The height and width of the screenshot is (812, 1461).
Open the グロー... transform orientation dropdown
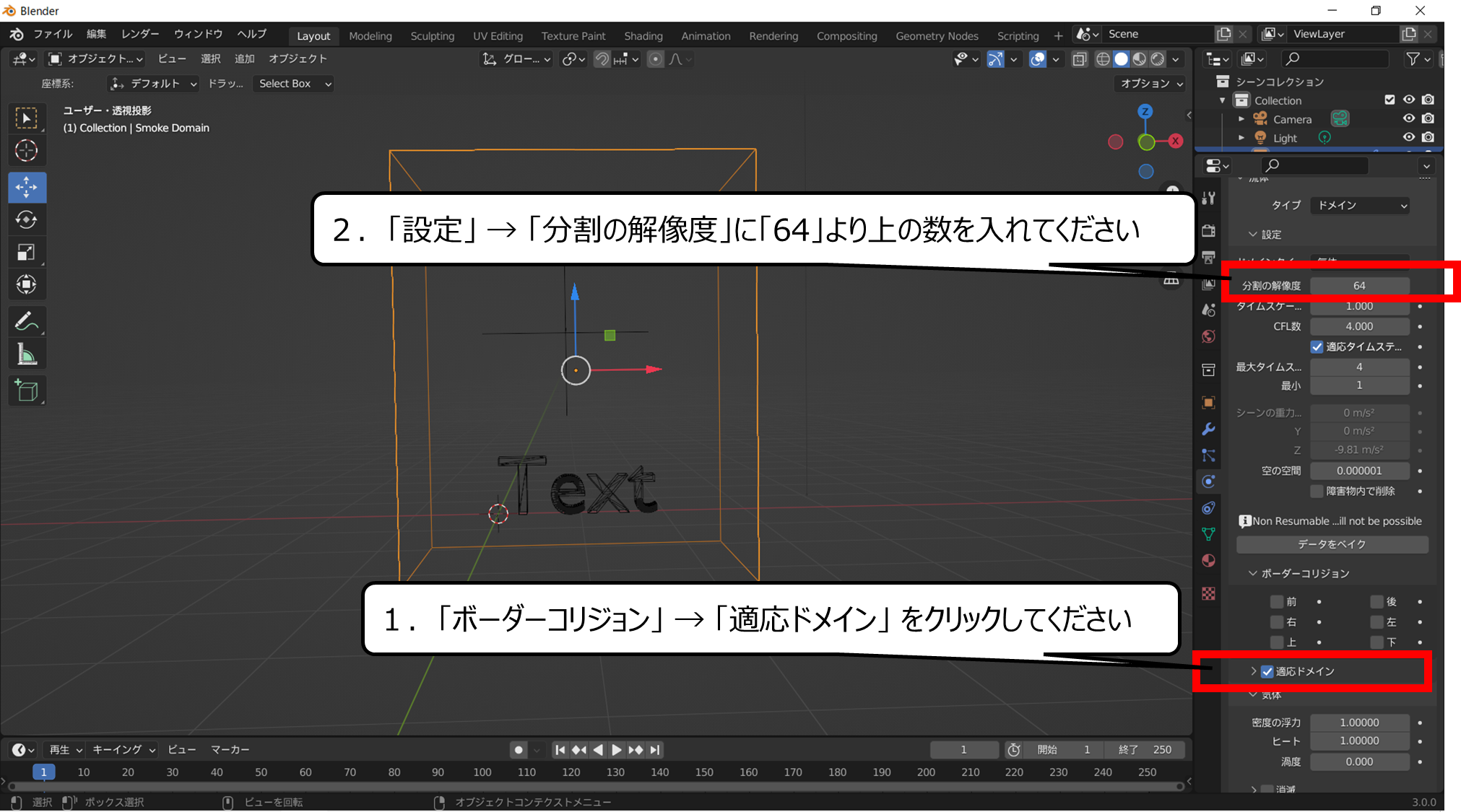(x=517, y=59)
